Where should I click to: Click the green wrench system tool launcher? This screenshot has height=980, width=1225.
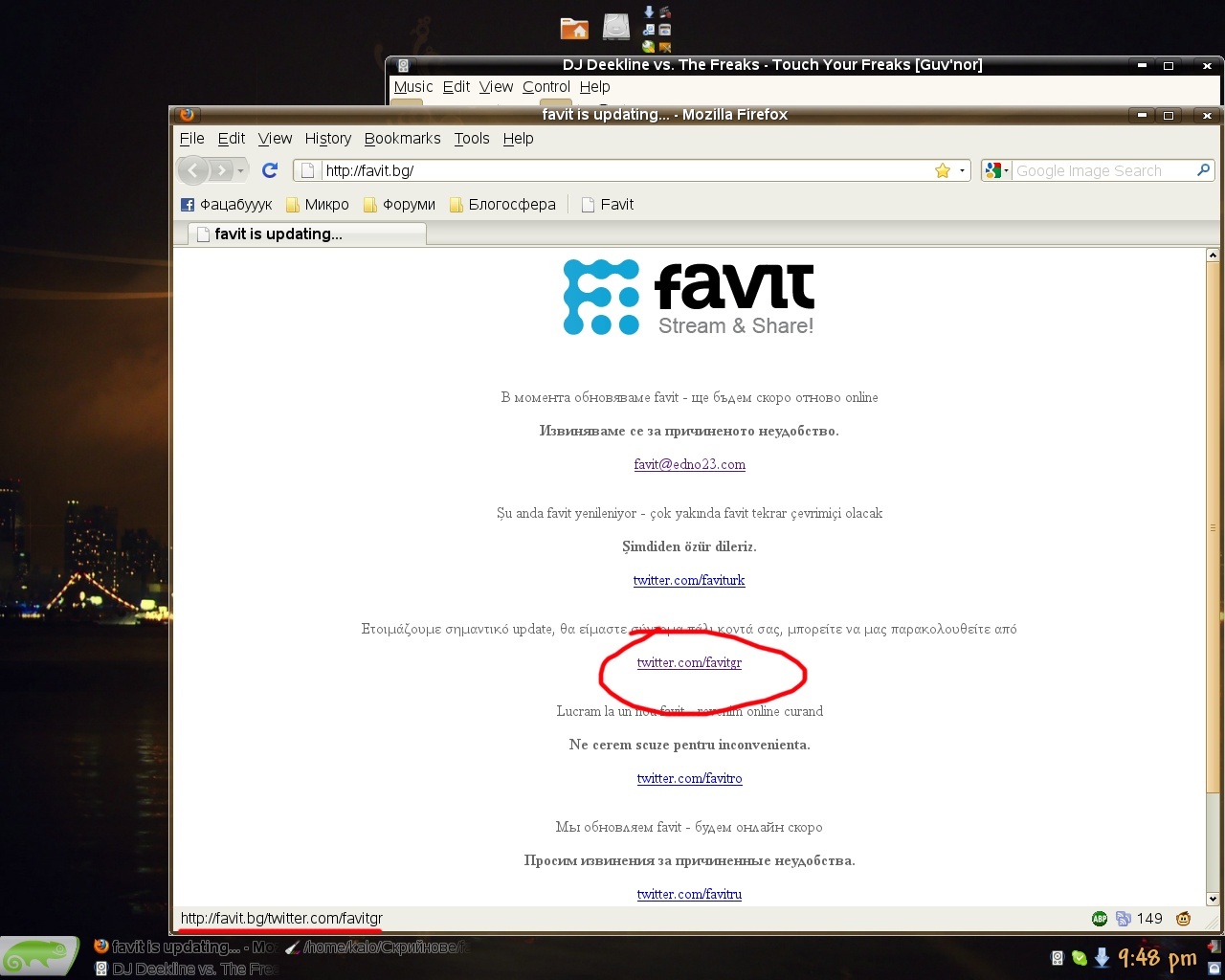pyautogui.click(x=649, y=46)
